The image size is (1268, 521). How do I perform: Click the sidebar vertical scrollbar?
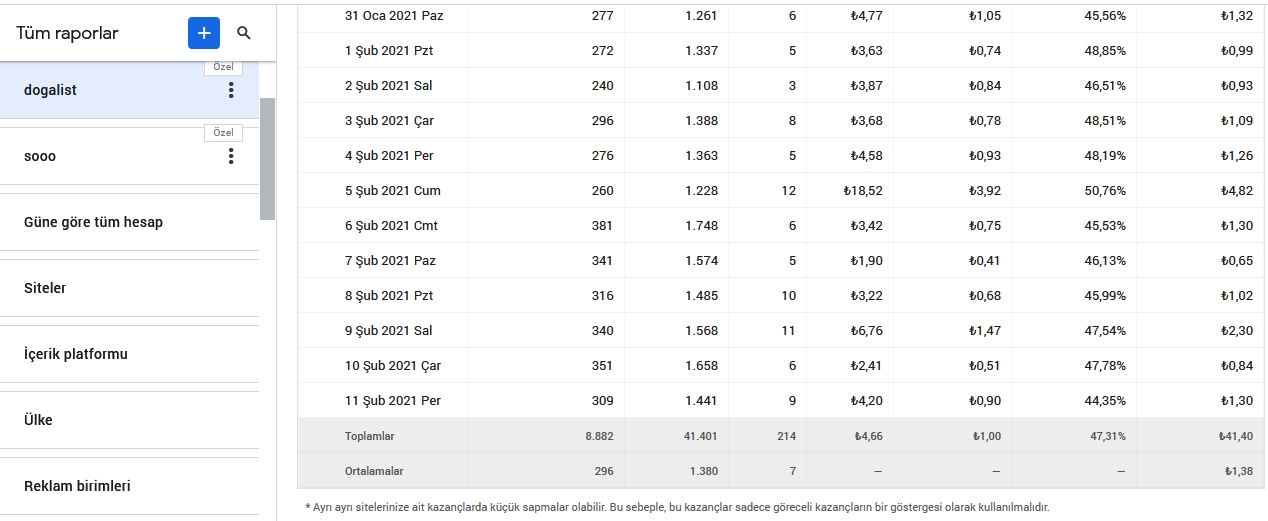pyautogui.click(x=267, y=159)
